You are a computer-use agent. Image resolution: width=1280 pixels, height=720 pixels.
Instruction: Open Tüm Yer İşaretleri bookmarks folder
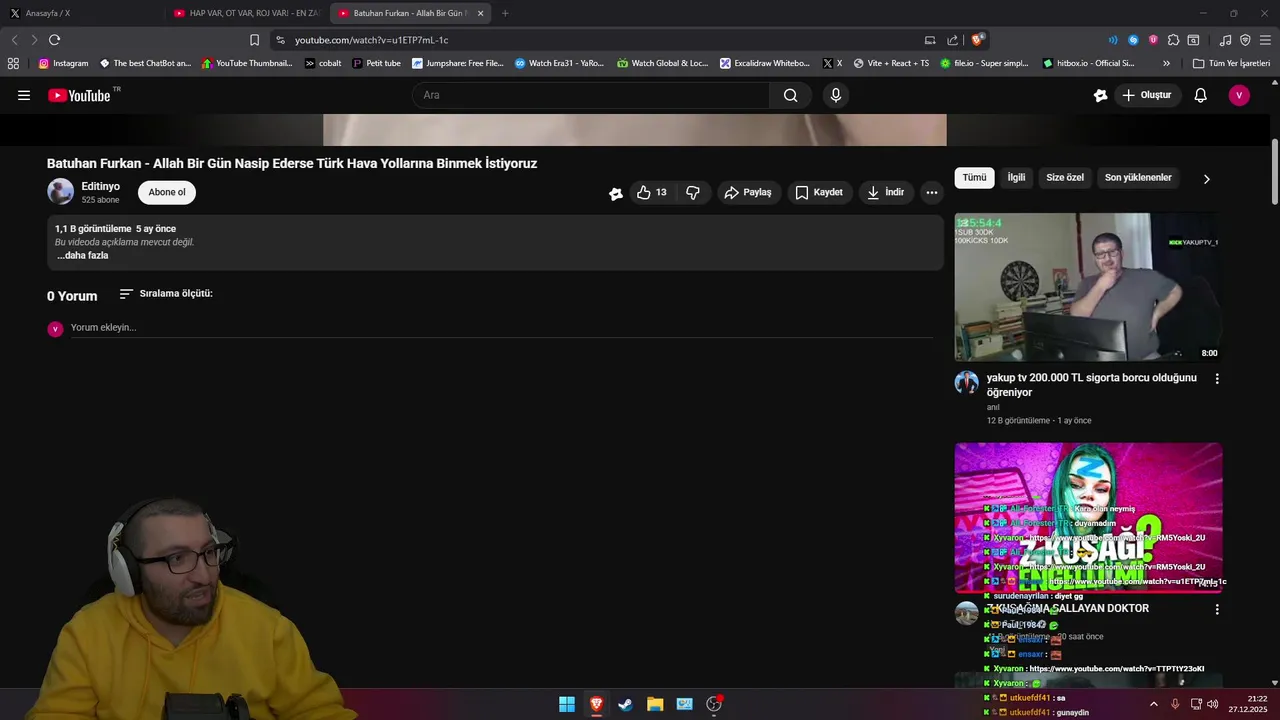click(x=1231, y=63)
